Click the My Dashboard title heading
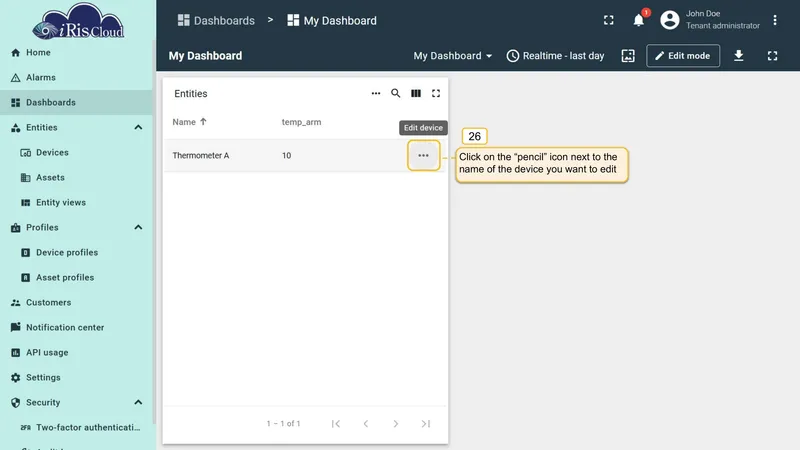The image size is (800, 450). coord(206,56)
